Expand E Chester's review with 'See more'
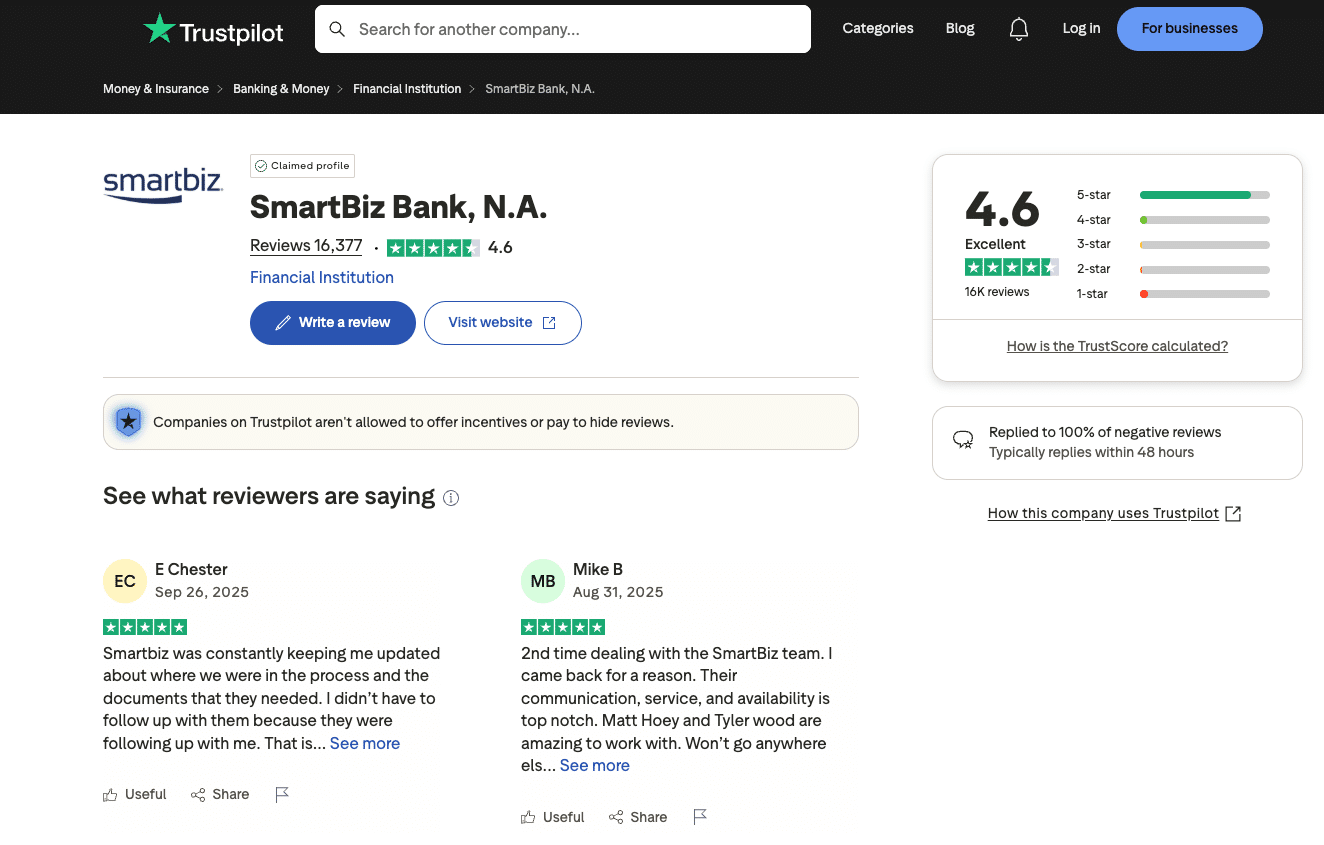The image size is (1324, 845). click(x=364, y=743)
